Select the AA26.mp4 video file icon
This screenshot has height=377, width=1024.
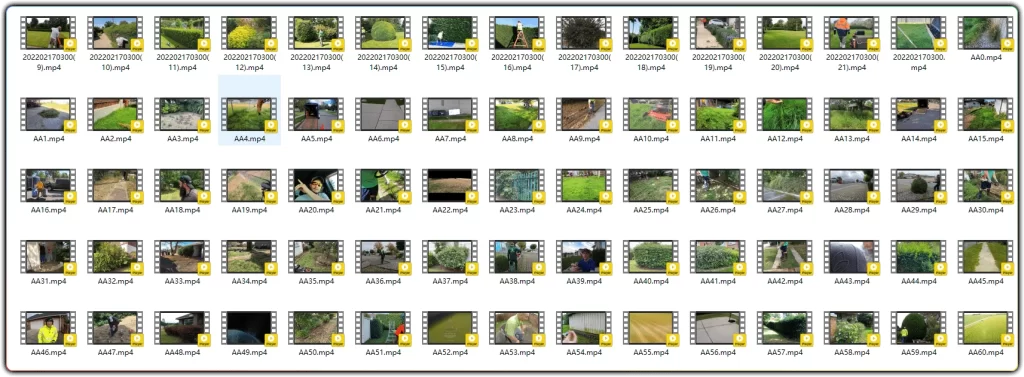pyautogui.click(x=718, y=186)
